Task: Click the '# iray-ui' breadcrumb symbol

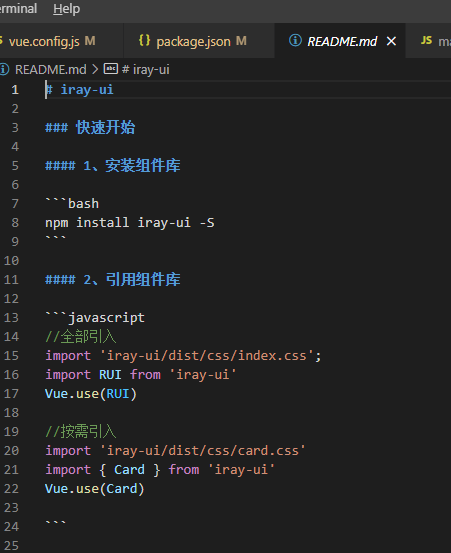Action: (x=146, y=69)
